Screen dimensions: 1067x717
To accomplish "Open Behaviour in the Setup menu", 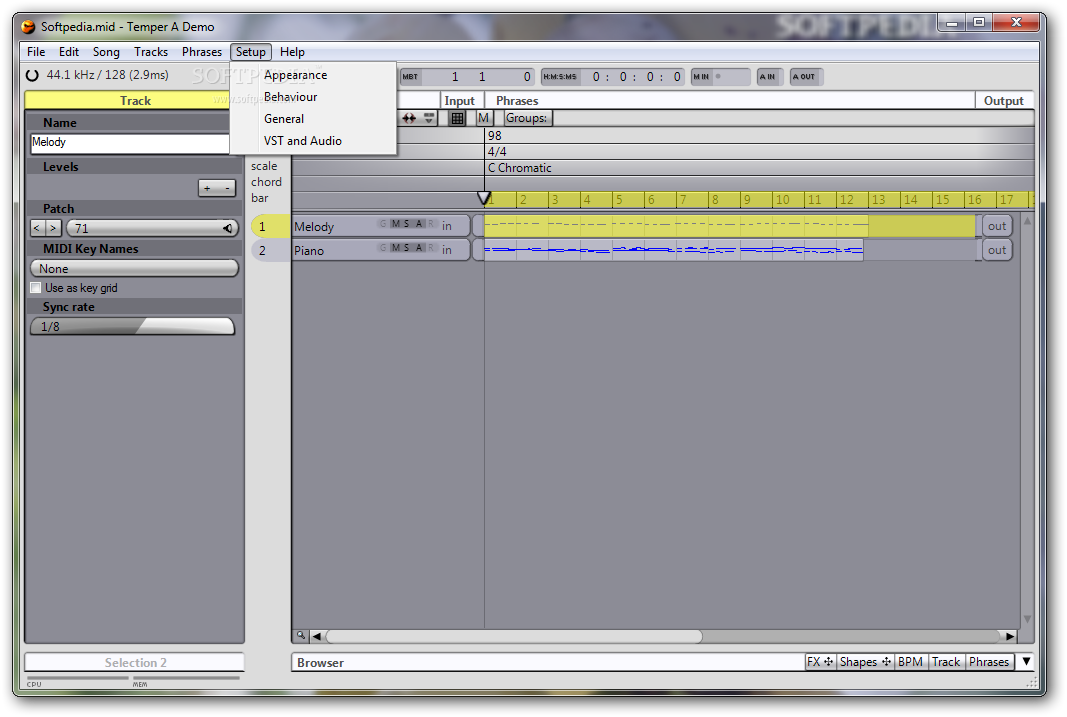I will point(291,97).
